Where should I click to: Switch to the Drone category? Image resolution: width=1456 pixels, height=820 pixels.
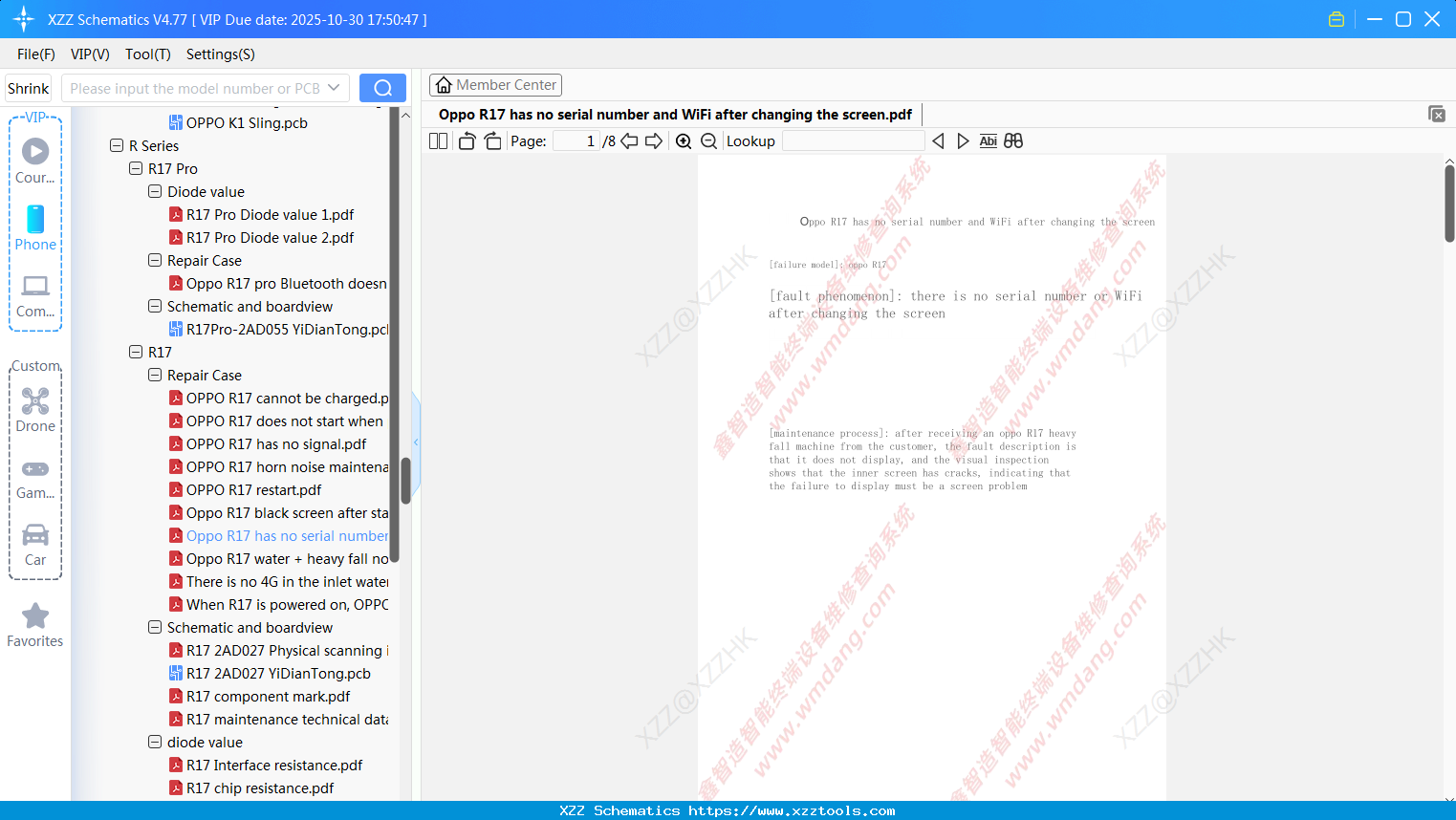[35, 410]
